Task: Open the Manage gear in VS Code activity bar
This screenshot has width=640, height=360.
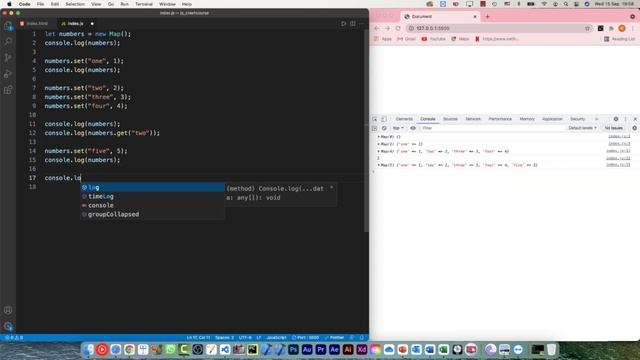Action: pyautogui.click(x=8, y=326)
